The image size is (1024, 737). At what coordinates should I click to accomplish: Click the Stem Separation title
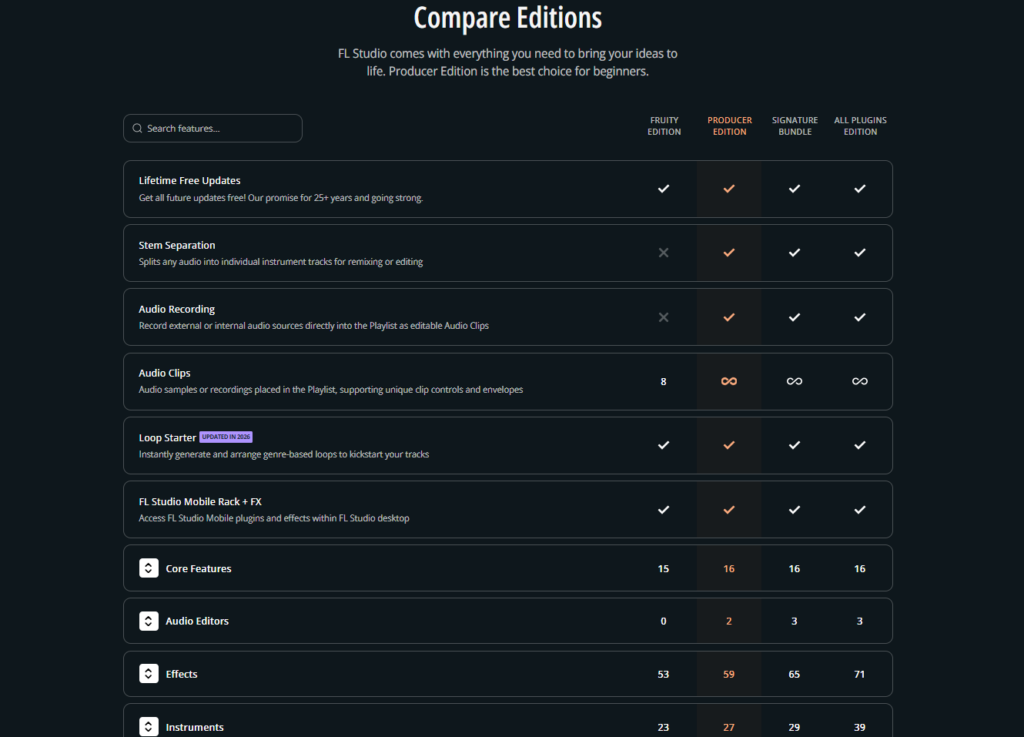(177, 245)
